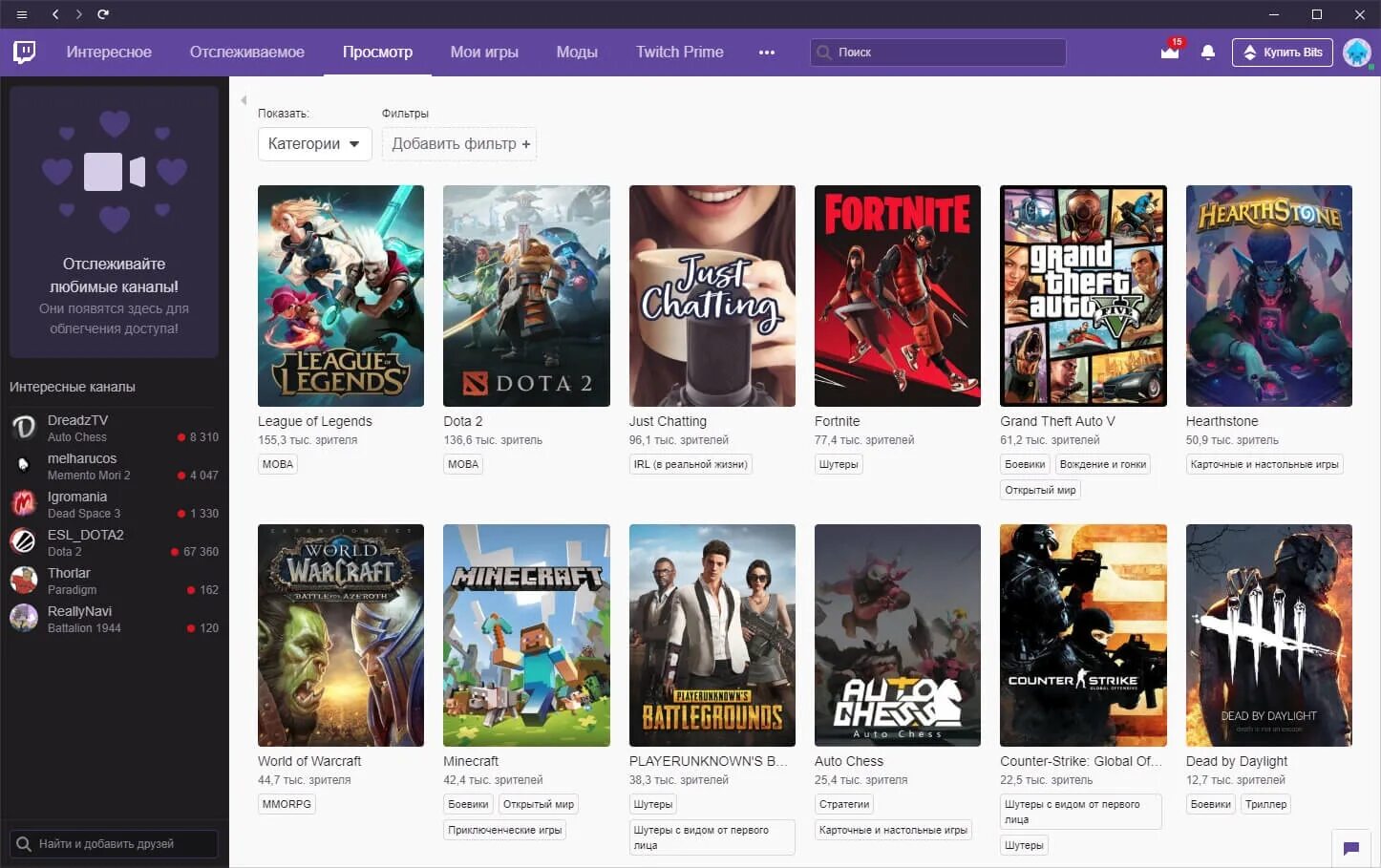Open Dota 2 cover art
The height and width of the screenshot is (868, 1381).
click(x=526, y=296)
